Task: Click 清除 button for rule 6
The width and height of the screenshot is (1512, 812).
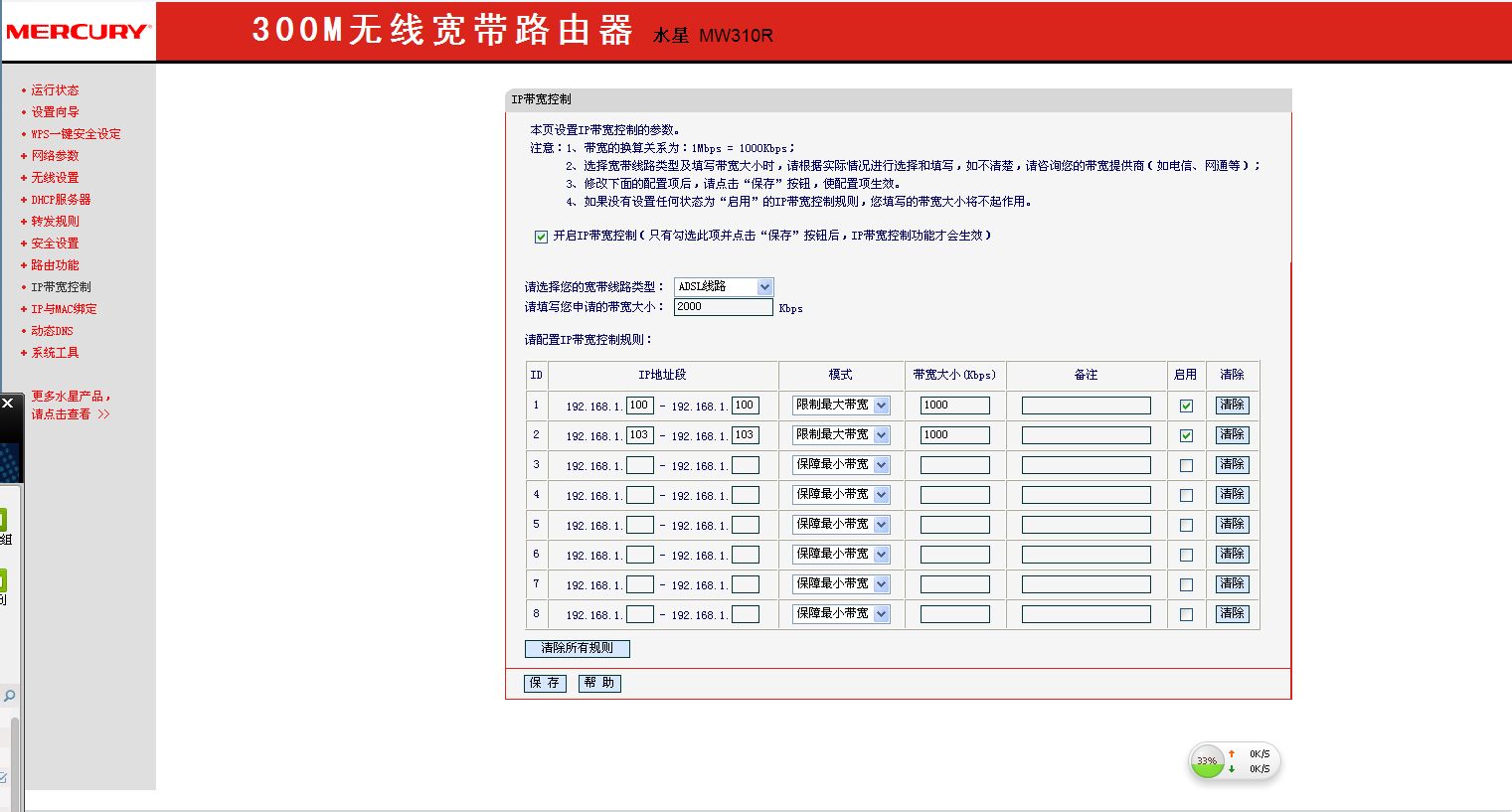Action: pyautogui.click(x=1232, y=555)
